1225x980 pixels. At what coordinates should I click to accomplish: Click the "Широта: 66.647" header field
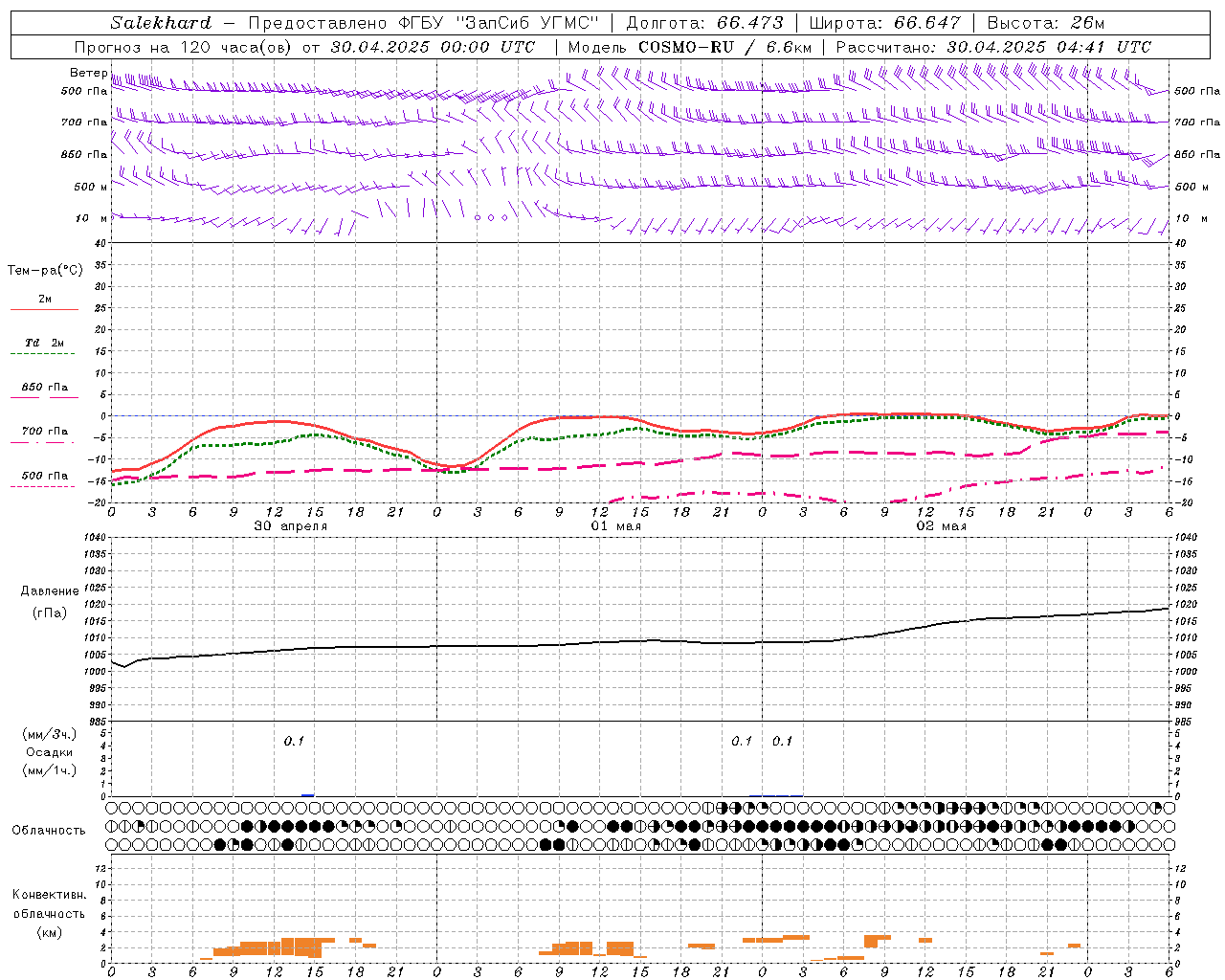point(884,23)
